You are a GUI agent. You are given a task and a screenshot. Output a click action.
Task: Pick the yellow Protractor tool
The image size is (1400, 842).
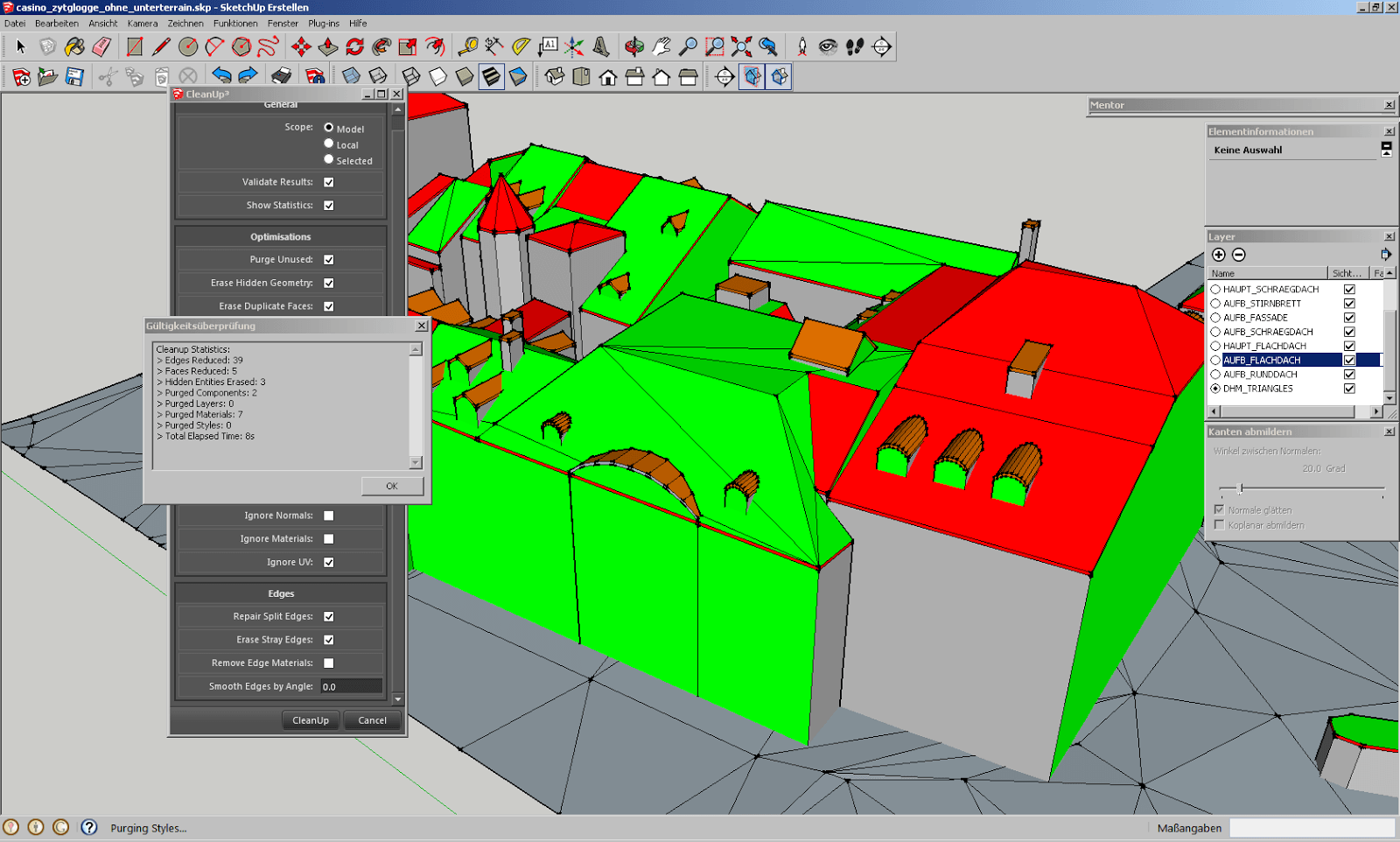[x=521, y=46]
